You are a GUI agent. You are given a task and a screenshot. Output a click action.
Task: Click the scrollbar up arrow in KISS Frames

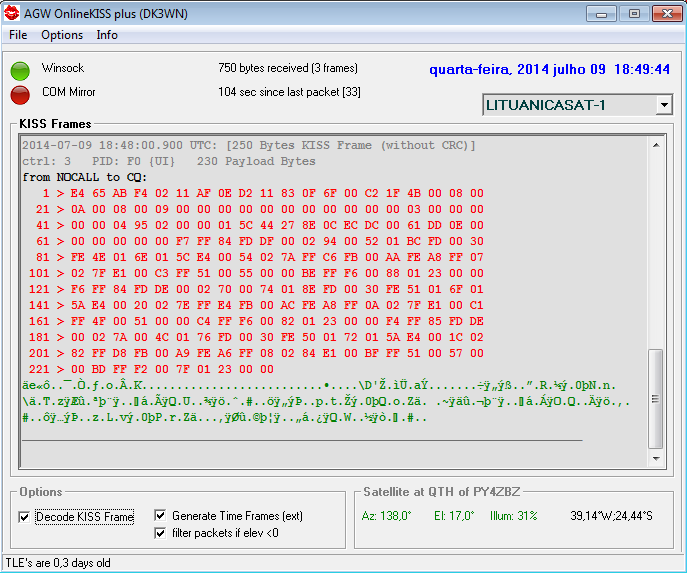coord(656,144)
